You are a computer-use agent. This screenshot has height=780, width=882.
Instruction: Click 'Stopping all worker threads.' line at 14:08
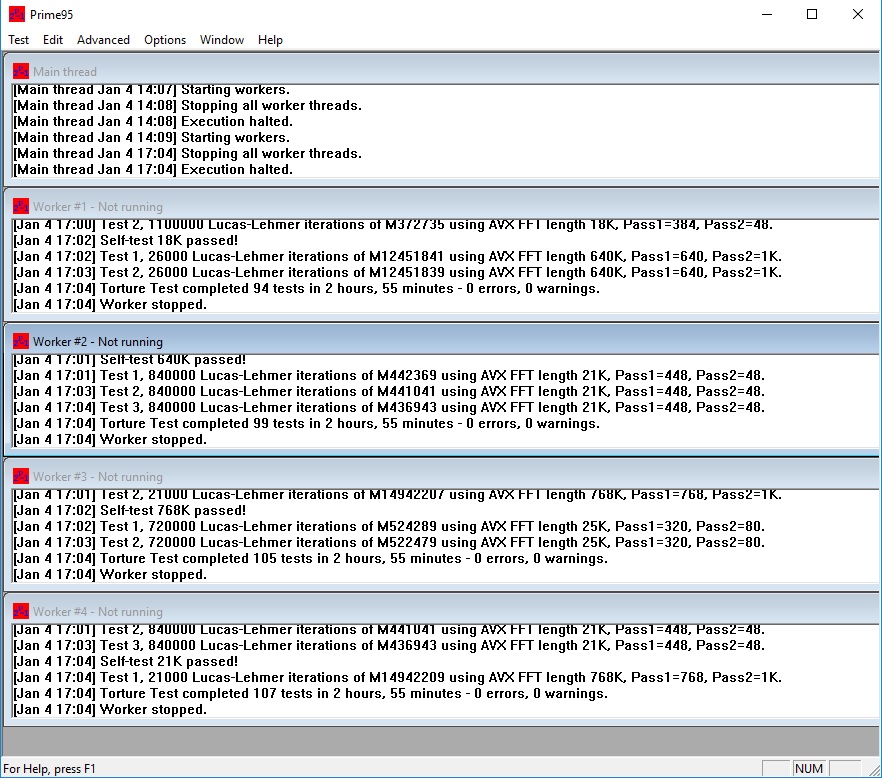click(188, 106)
